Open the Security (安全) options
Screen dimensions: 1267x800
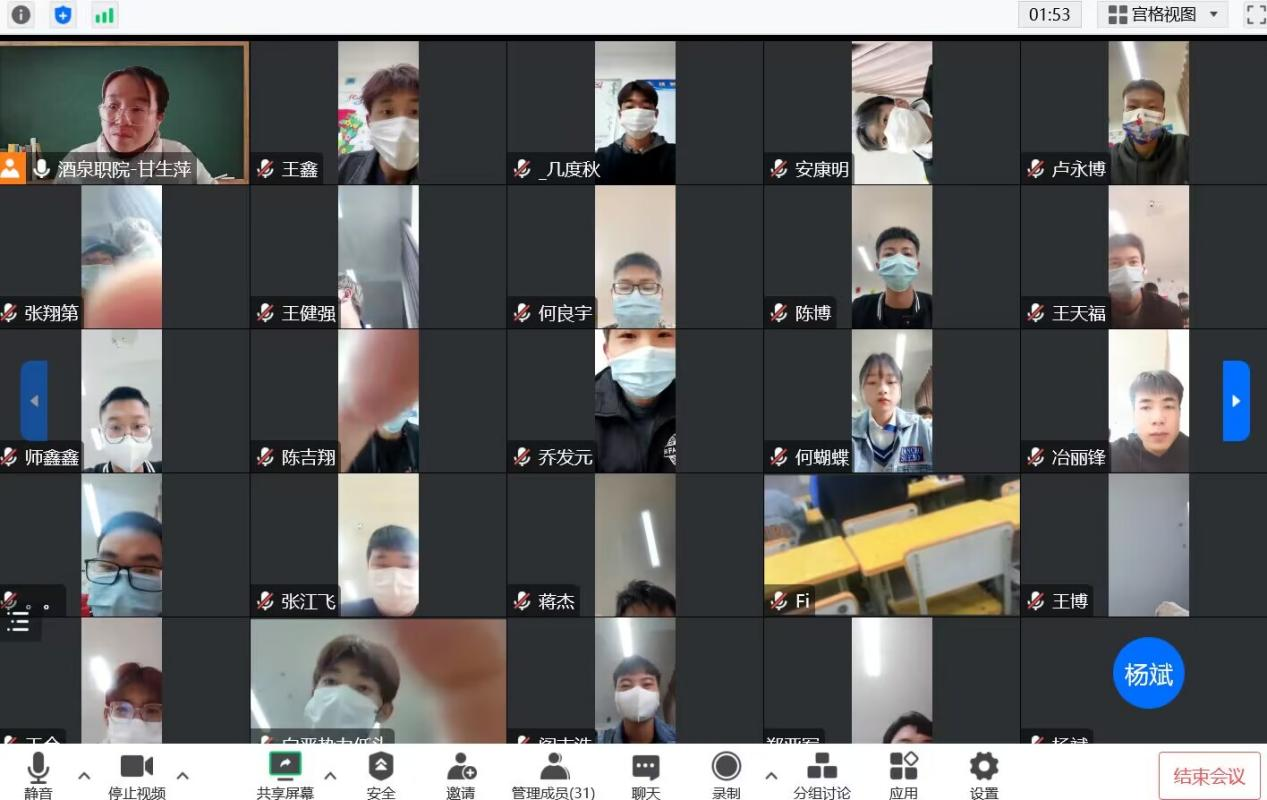(381, 775)
